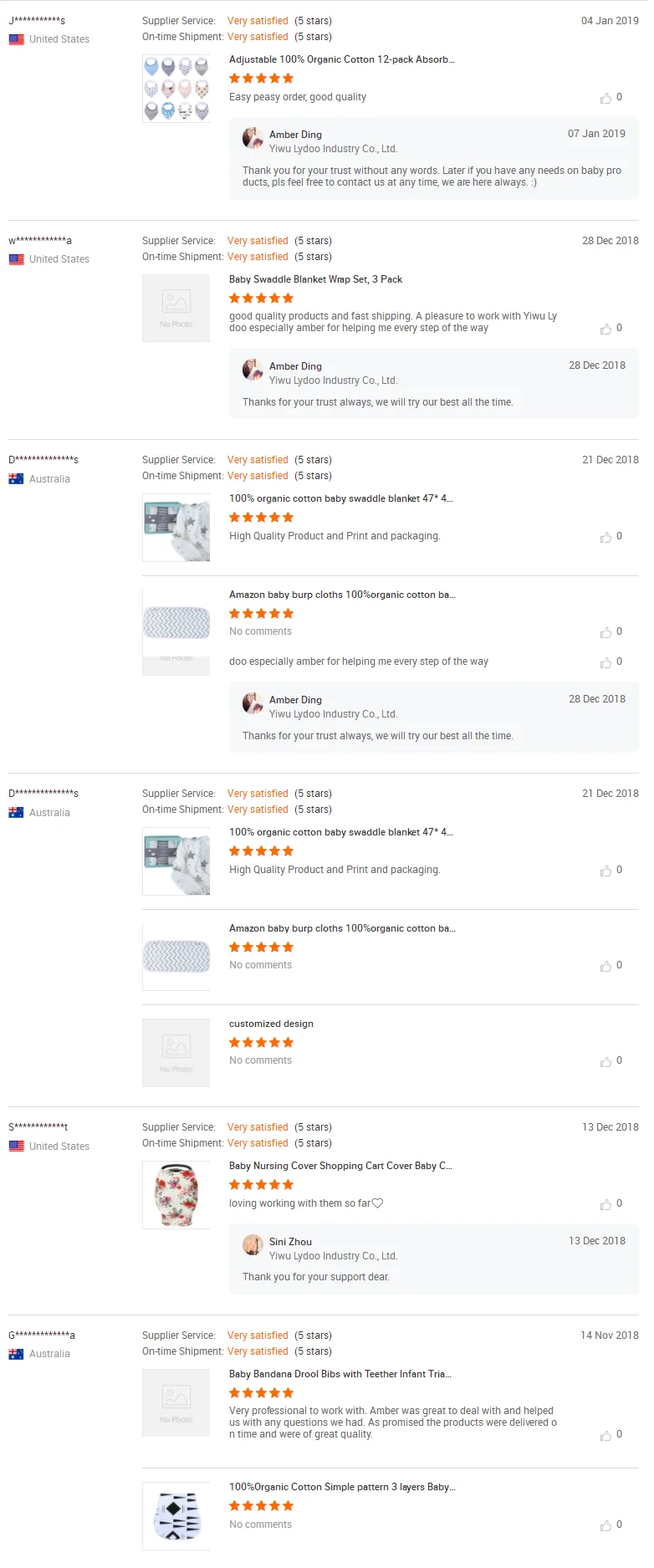Open Baby Swaddle Blanket Wrap Set, 3 Pack
This screenshot has height=1568, width=654.
(x=315, y=279)
